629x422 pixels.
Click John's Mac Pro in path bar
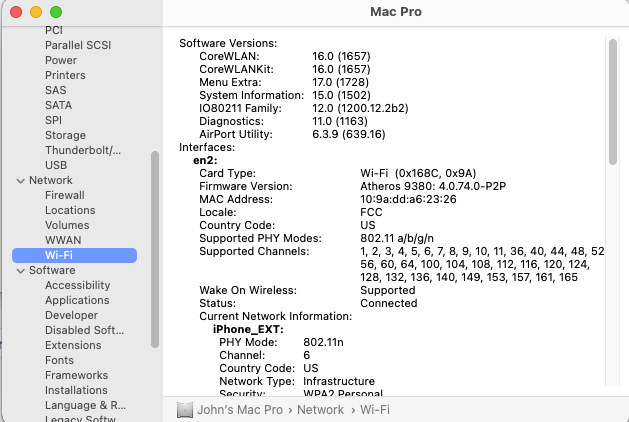click(238, 410)
